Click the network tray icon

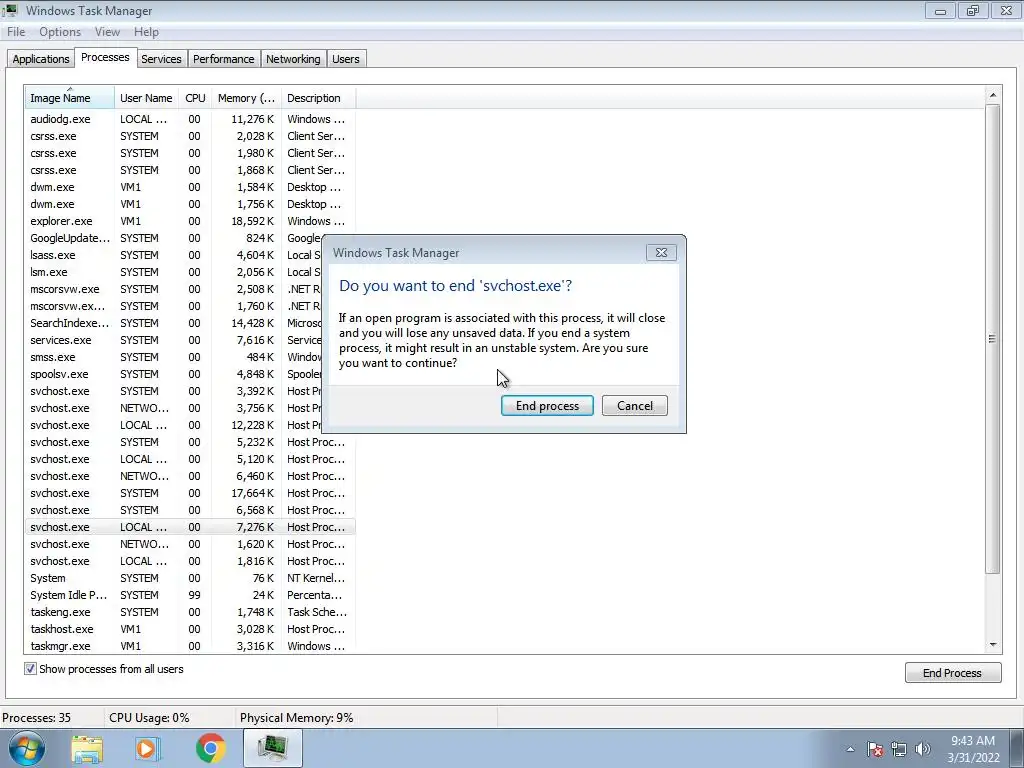(x=899, y=749)
